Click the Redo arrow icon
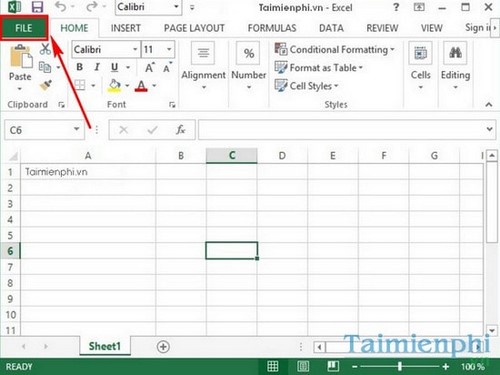 tap(91, 7)
